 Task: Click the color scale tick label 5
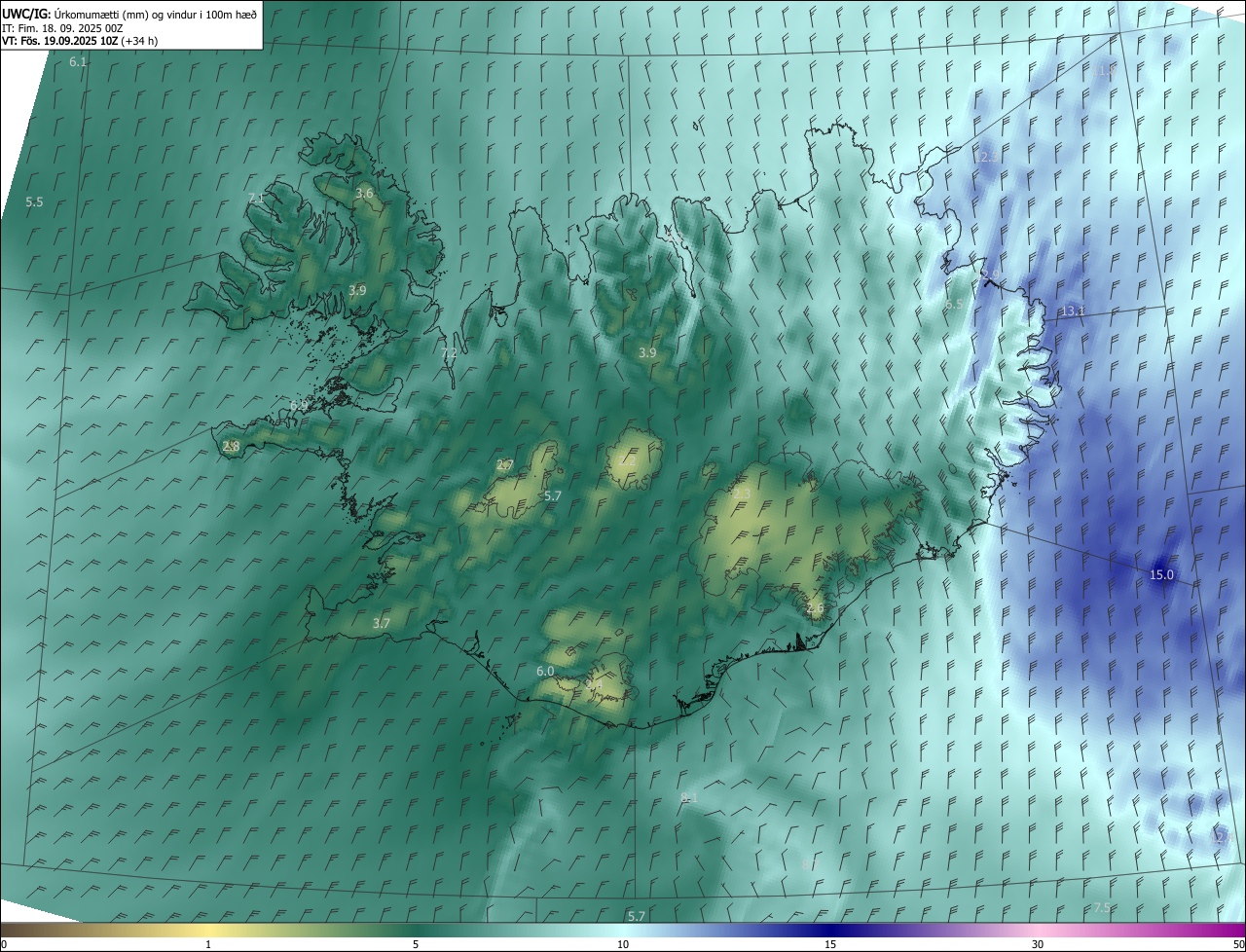(416, 944)
